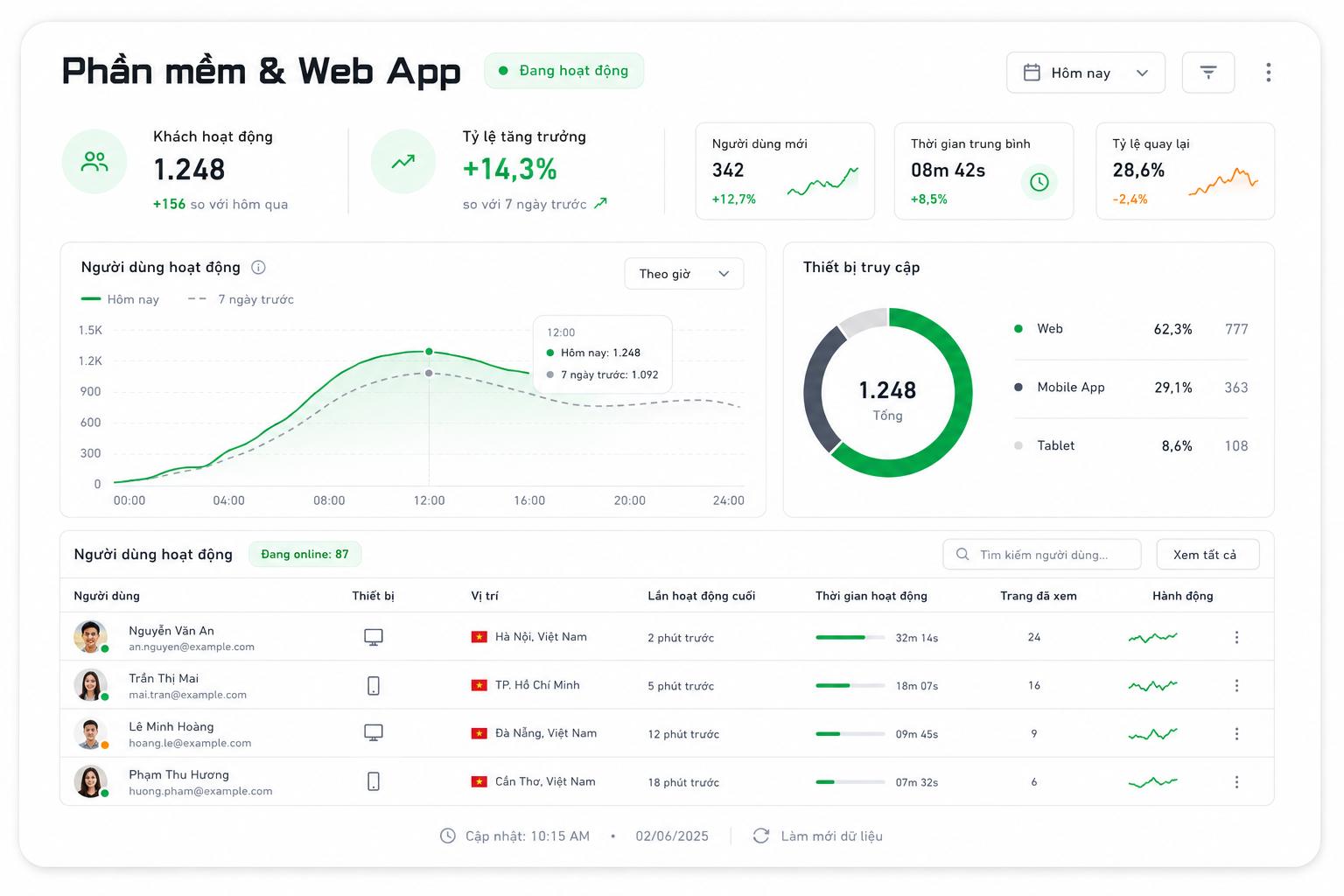Click email an.nguyen@example.com
The height and width of the screenshot is (896, 1344).
coord(192,647)
